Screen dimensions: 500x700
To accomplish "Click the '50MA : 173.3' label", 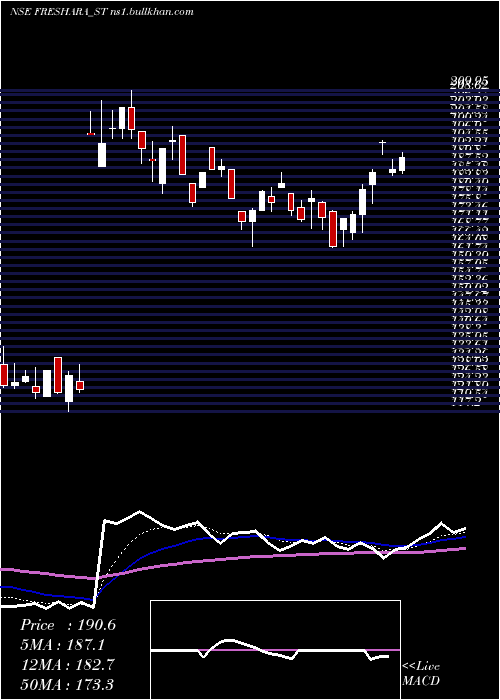I will point(67,684).
